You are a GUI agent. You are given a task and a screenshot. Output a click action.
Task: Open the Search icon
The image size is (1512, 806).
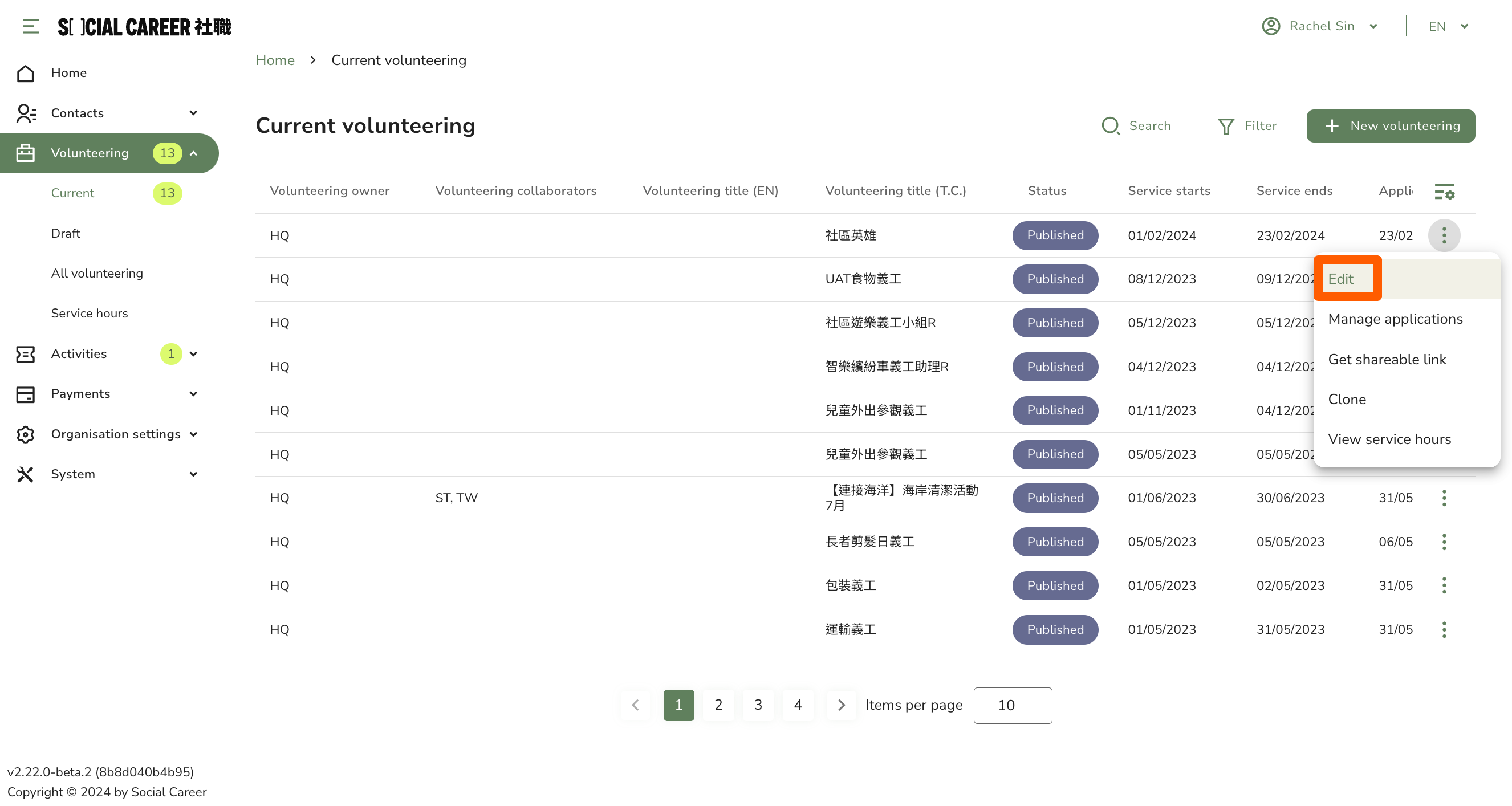click(x=1110, y=125)
